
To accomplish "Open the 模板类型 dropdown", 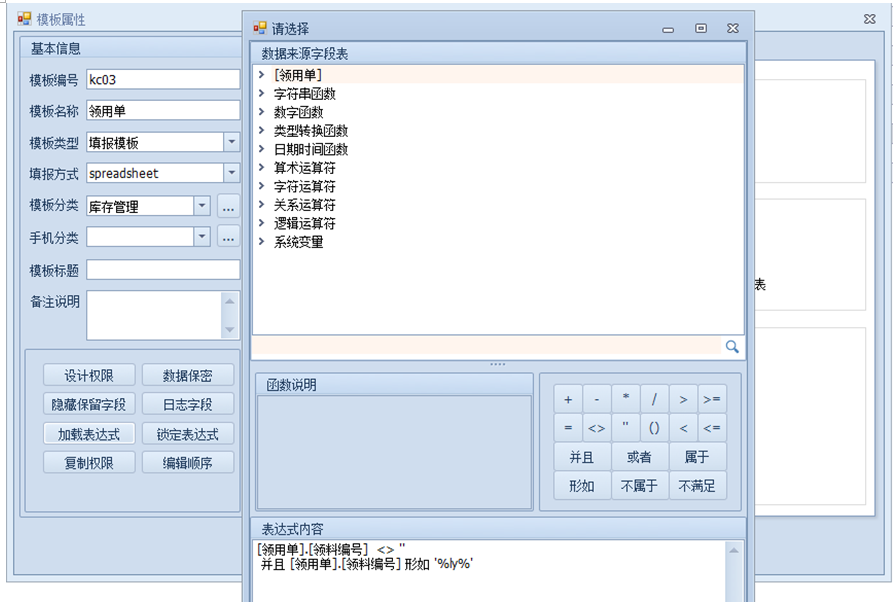I will [x=231, y=143].
